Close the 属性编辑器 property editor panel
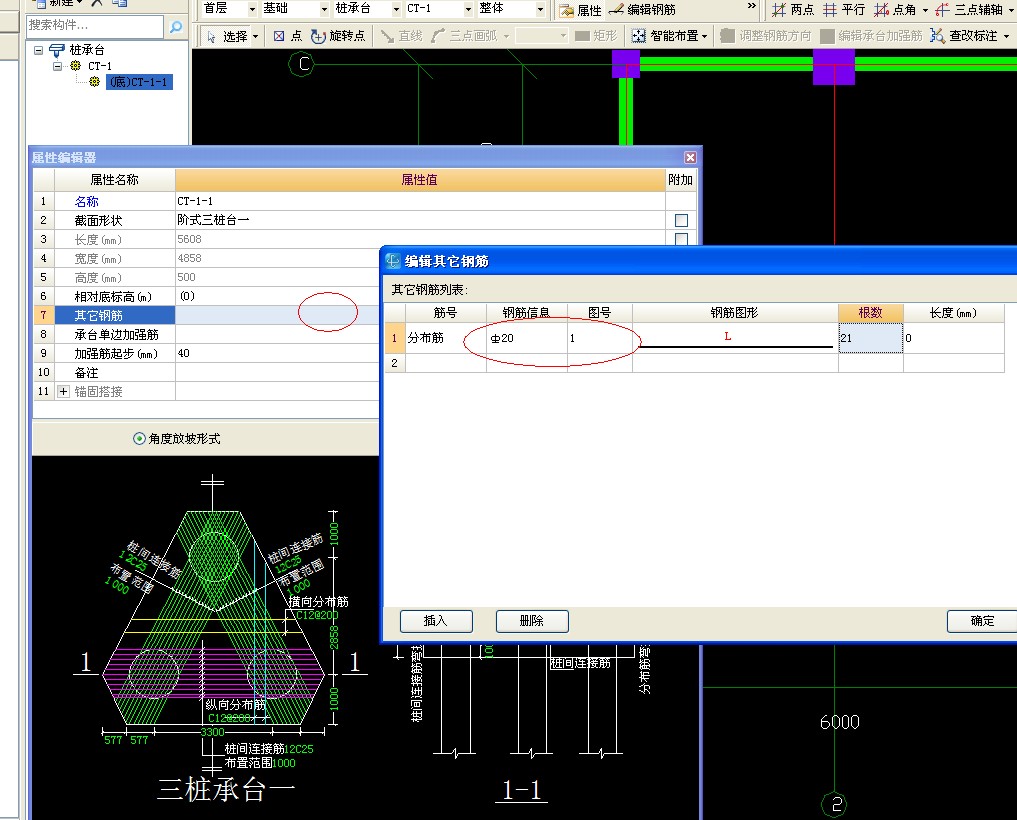This screenshot has height=820, width=1017. tap(690, 158)
